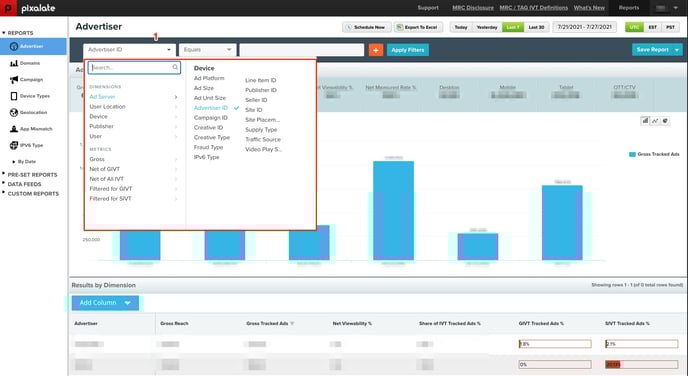Screen dimensions: 688x376
Task: Click the Apply Filters button
Action: [408, 50]
